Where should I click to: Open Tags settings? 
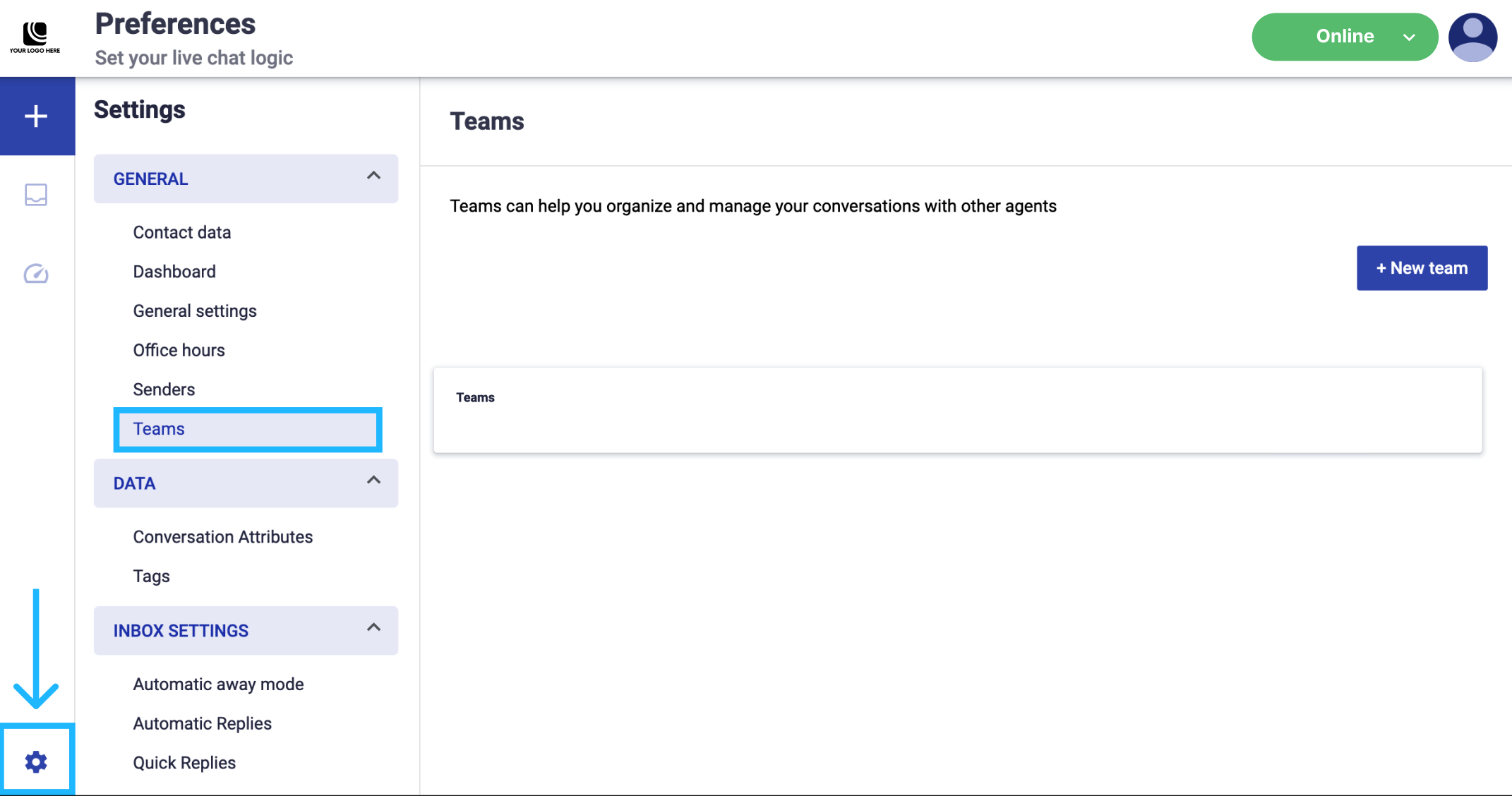151,576
